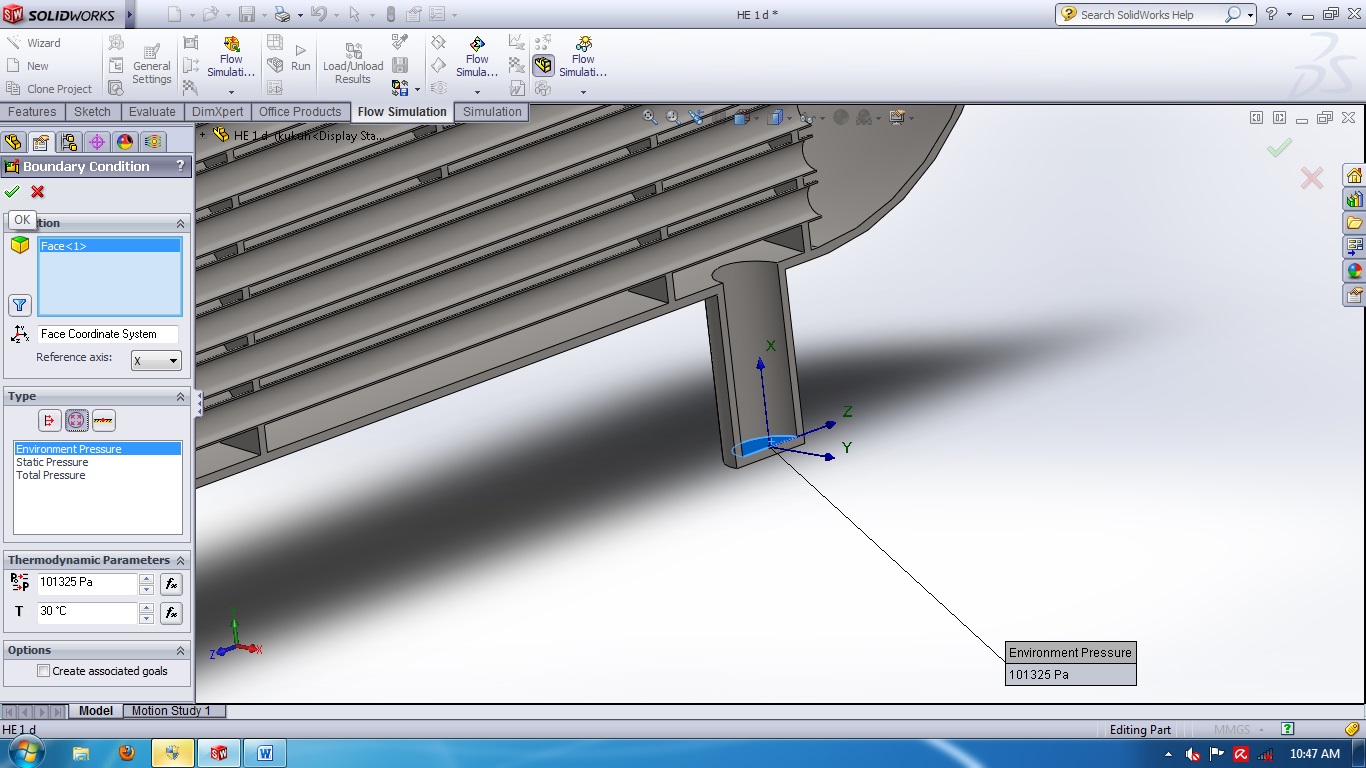
Task: Open the File Explorer task pane tab
Action: [x=1354, y=223]
